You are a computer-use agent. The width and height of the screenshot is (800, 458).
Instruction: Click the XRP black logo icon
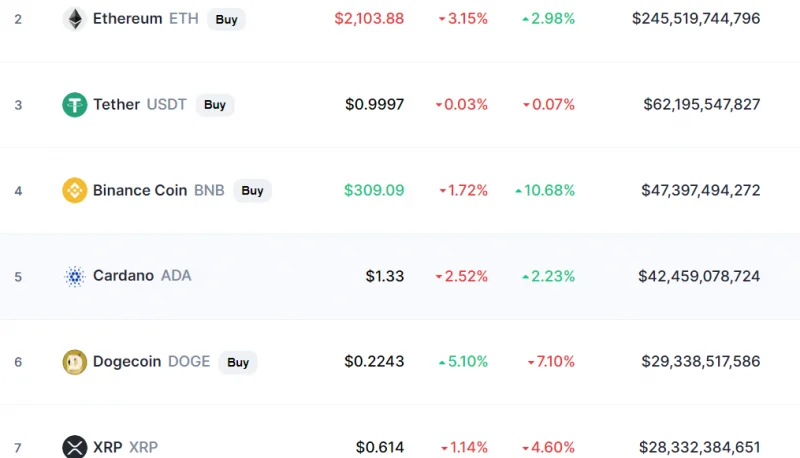75,447
